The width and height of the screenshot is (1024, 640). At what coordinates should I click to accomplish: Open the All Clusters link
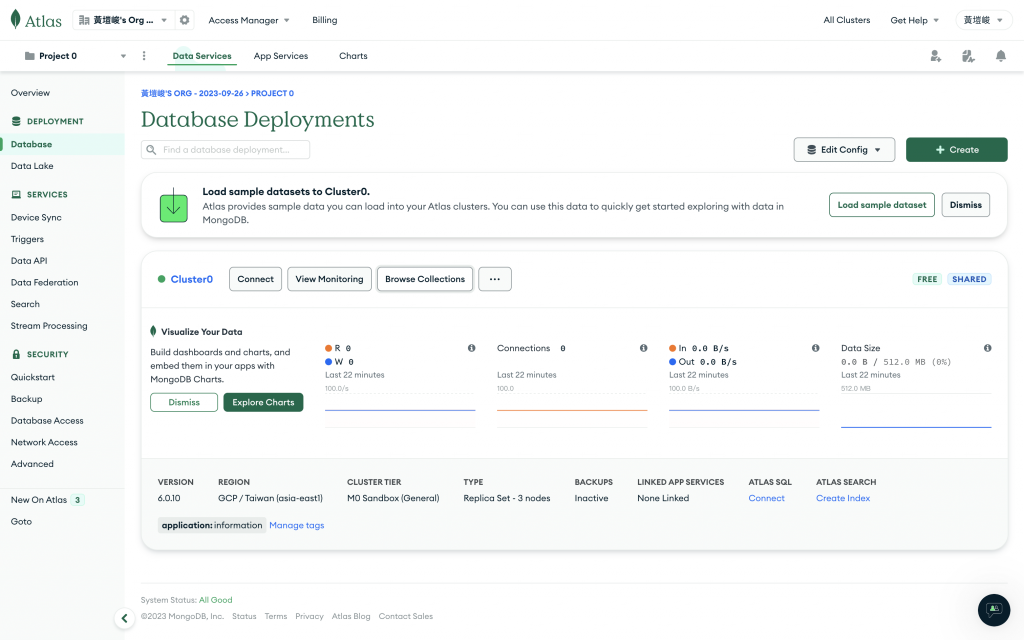[x=846, y=20]
